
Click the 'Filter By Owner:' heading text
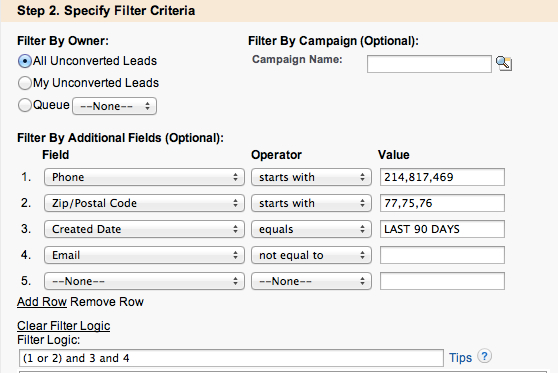(63, 41)
